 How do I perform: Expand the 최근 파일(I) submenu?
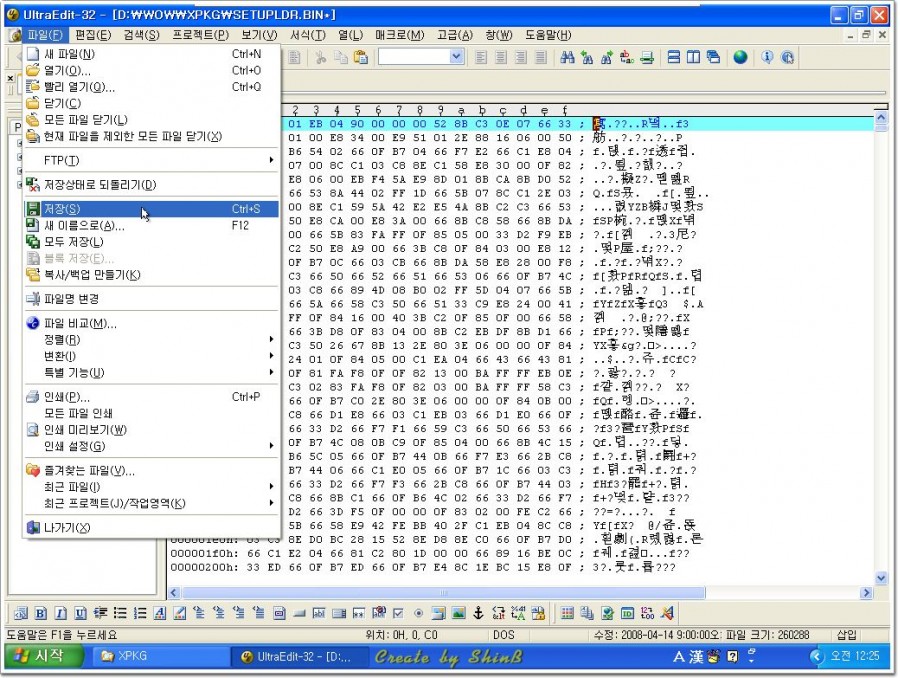152,487
